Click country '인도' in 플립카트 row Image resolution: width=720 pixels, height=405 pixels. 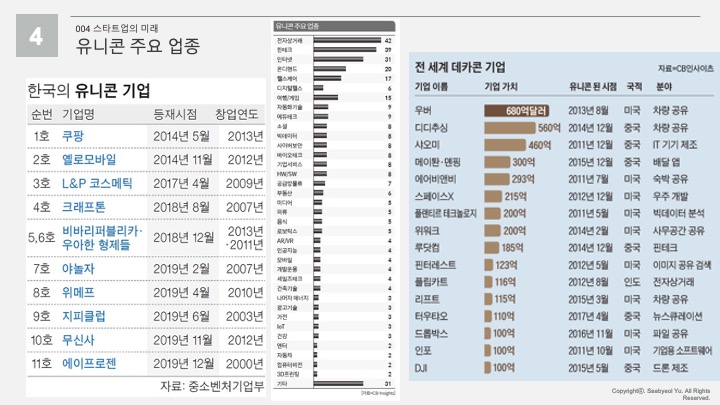(x=632, y=282)
